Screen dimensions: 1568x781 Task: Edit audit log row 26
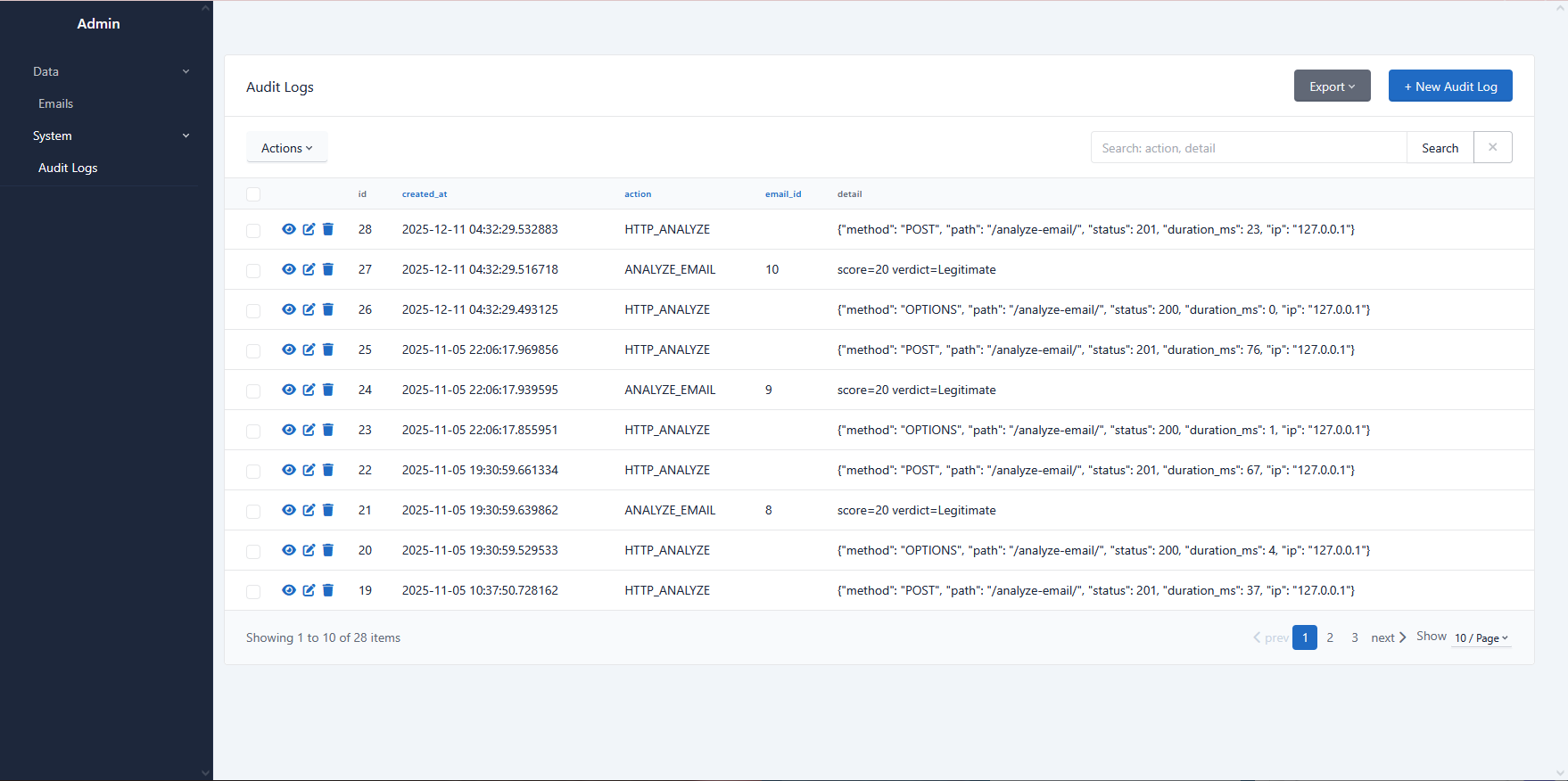coord(309,309)
